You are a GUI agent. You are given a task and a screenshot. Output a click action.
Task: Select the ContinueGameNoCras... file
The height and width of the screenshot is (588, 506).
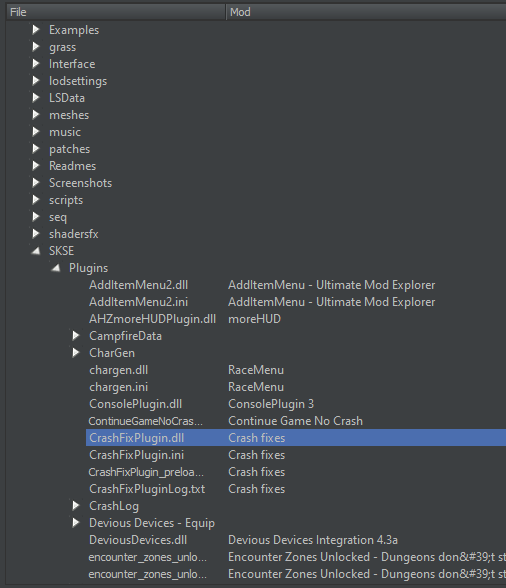(x=146, y=421)
